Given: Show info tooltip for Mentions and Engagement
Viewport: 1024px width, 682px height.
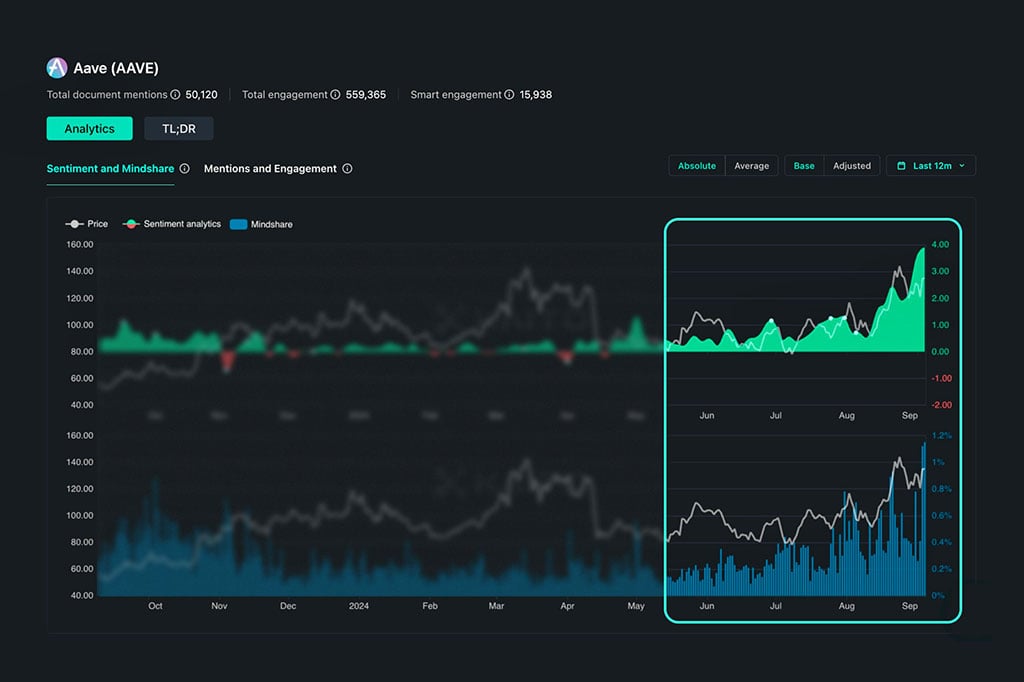Looking at the screenshot, I should click(x=347, y=169).
